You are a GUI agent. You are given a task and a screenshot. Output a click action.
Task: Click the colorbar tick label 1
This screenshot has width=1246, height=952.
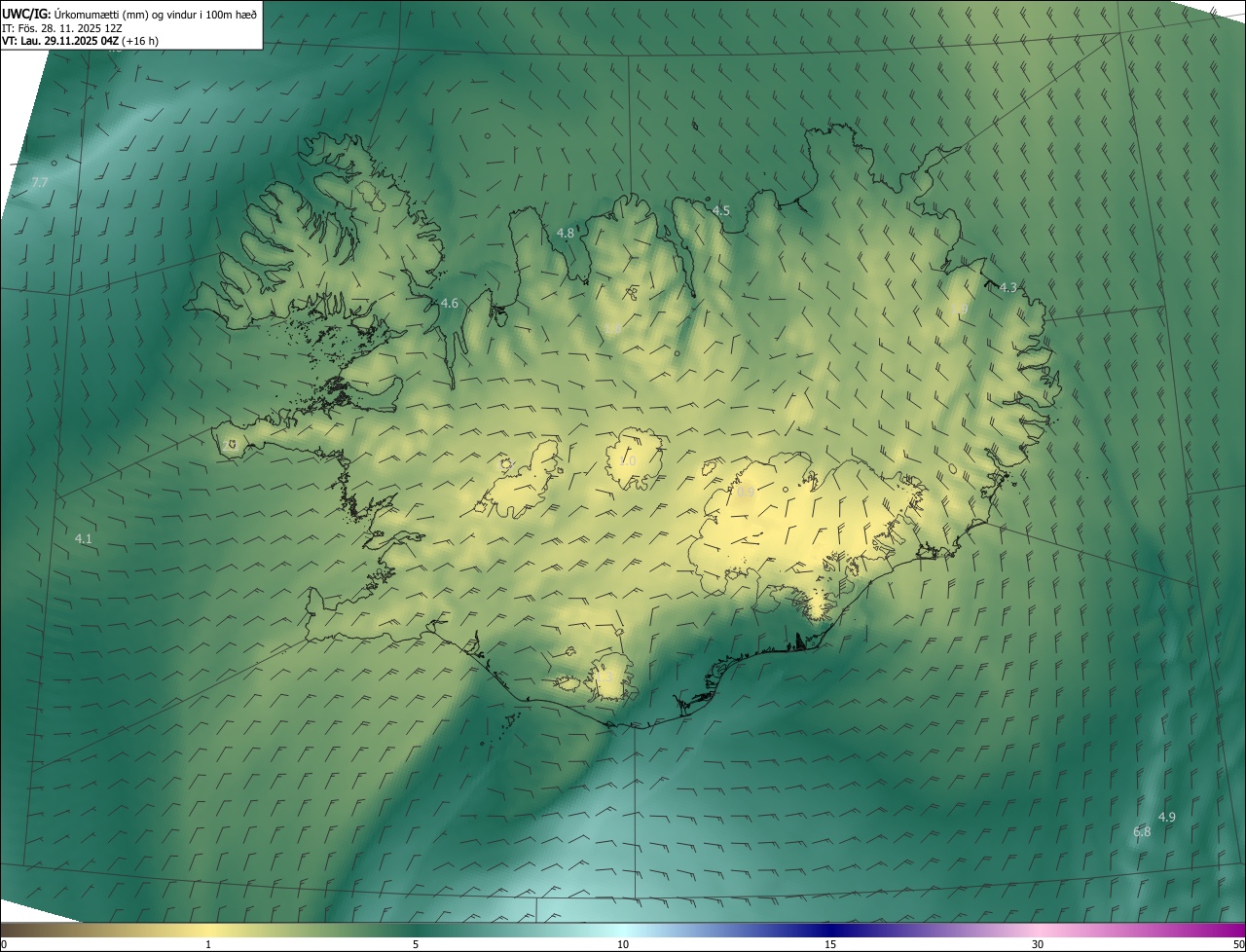coord(208,944)
